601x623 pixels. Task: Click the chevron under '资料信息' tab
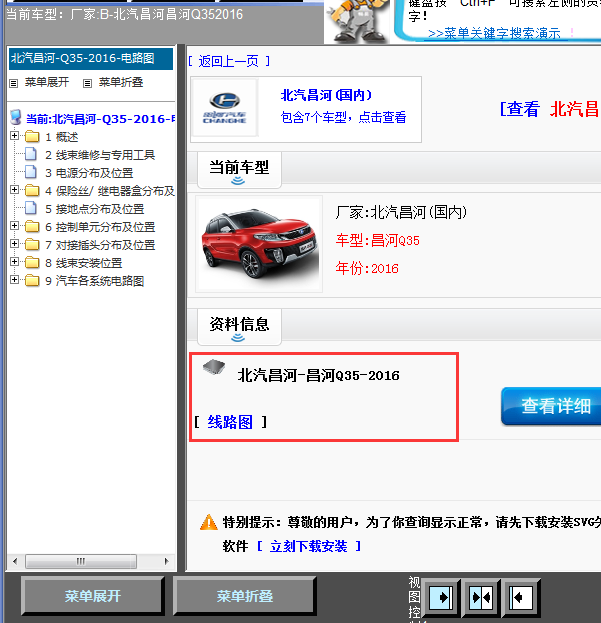[238, 338]
